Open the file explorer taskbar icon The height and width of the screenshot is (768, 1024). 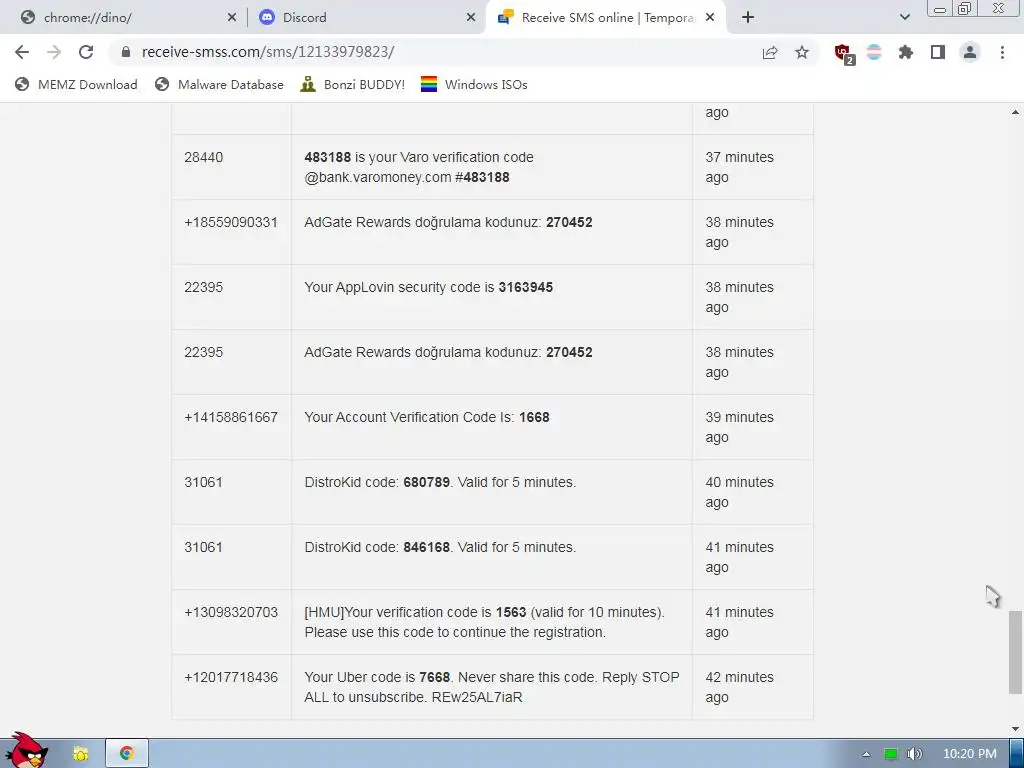(80, 754)
